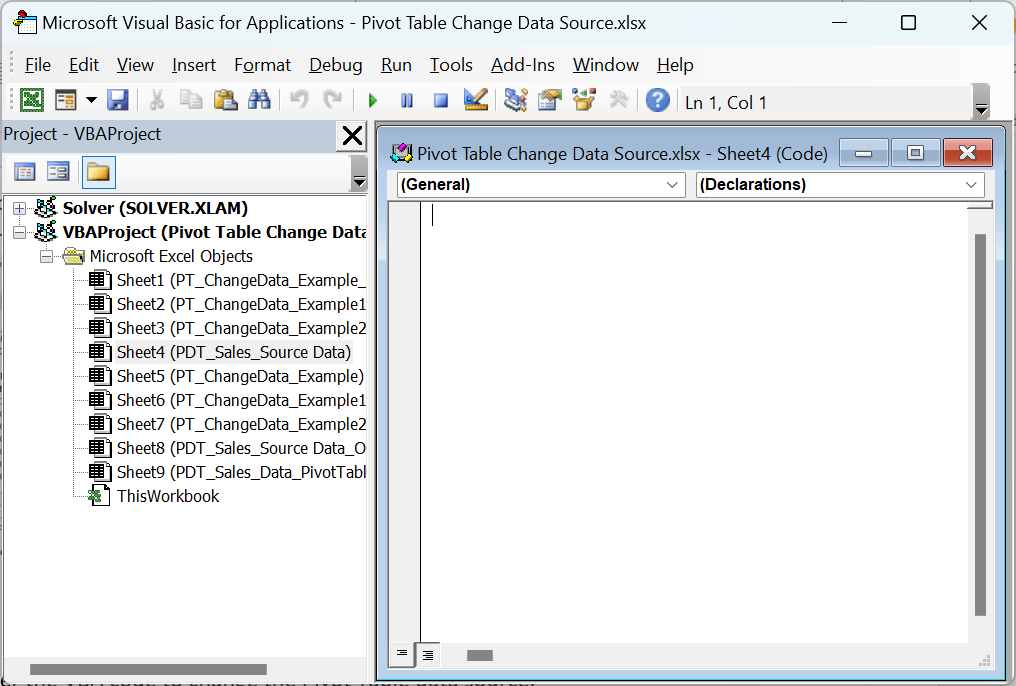Run the macro with the Run Sub button
The height and width of the screenshot is (686, 1016).
372,100
